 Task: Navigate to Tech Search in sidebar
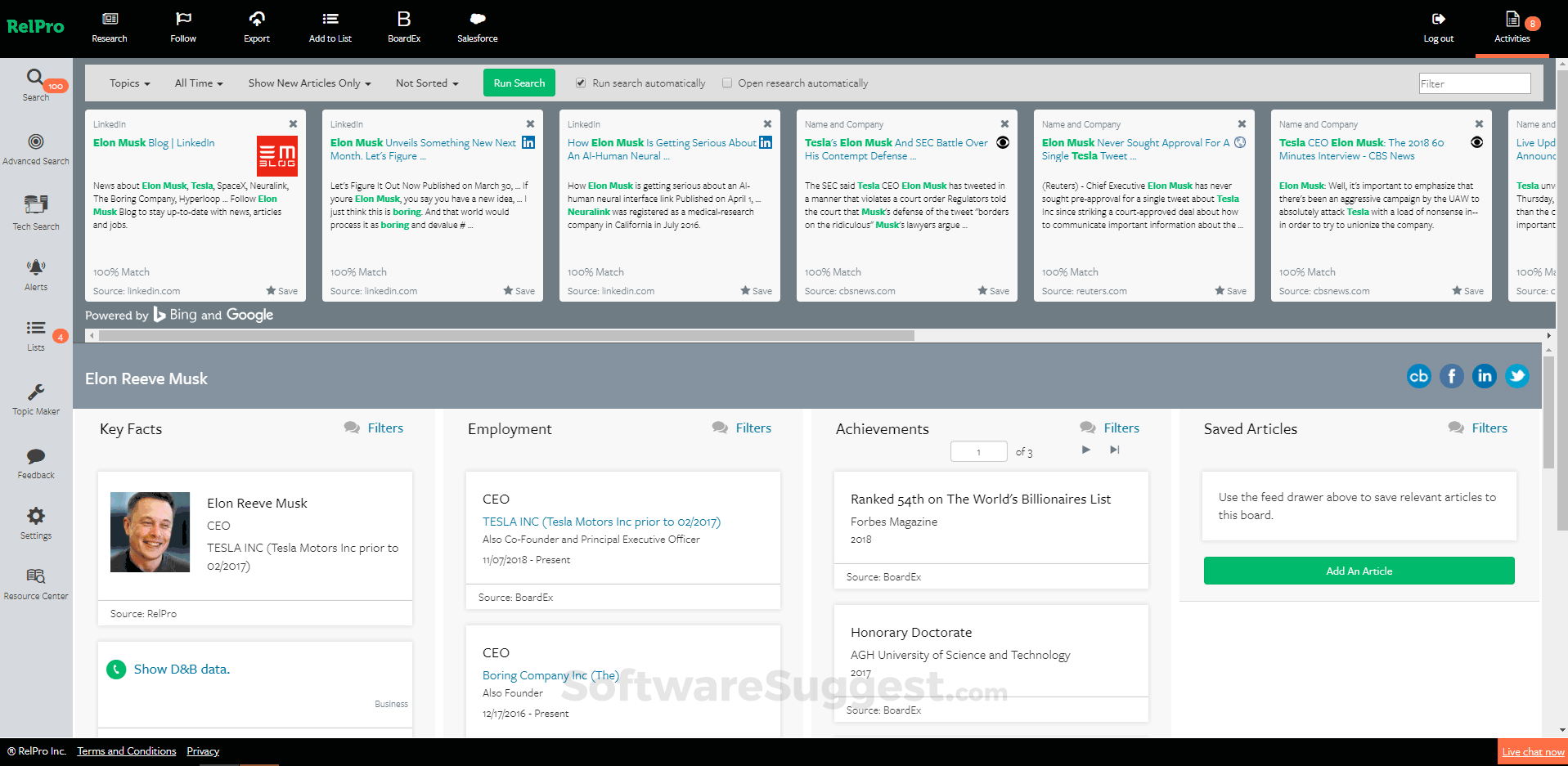[x=35, y=212]
